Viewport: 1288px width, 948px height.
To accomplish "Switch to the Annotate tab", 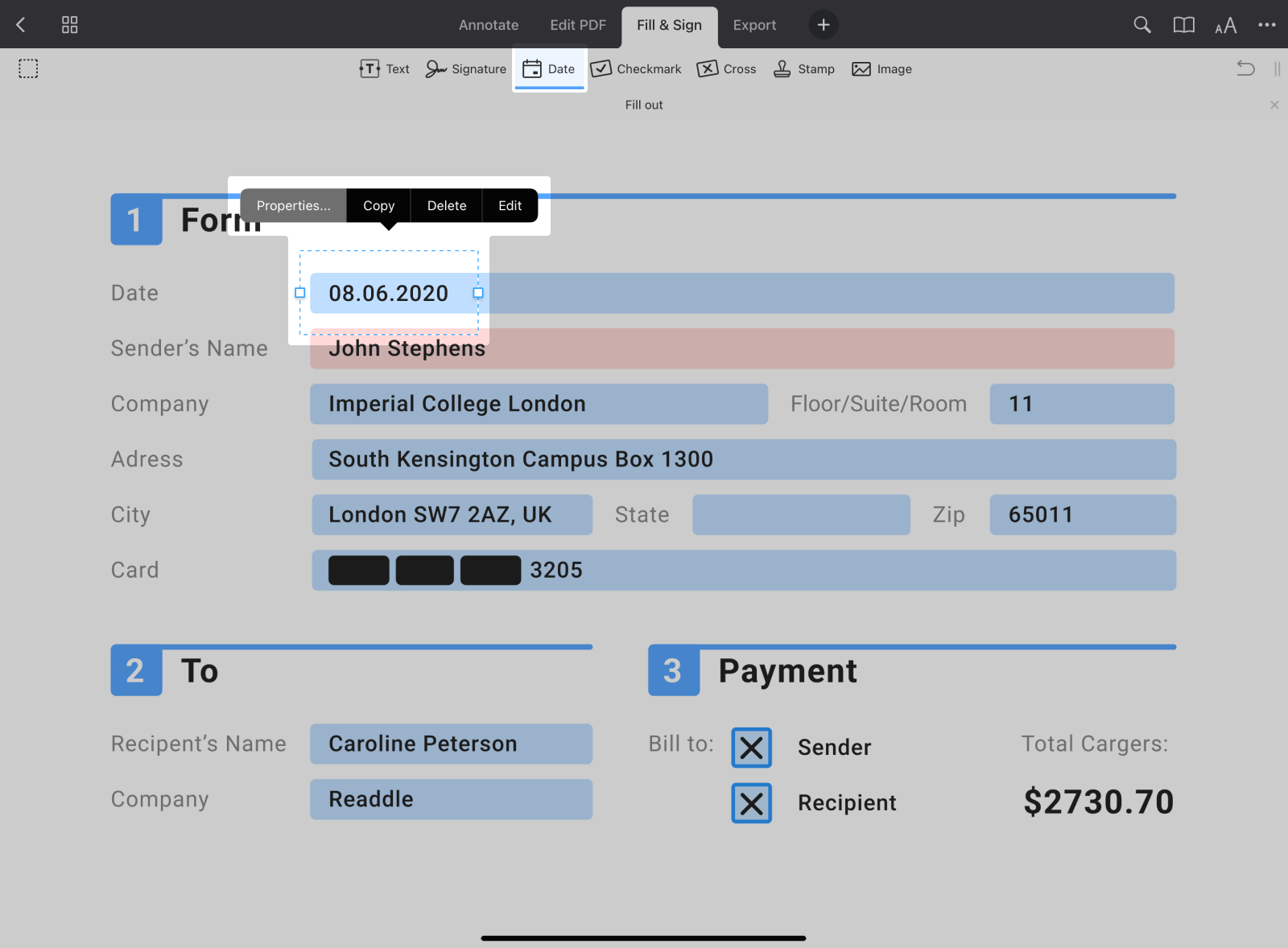I will [x=488, y=24].
